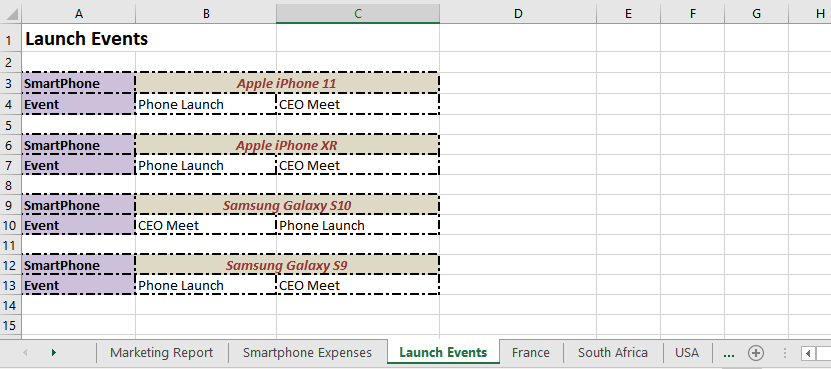Select the Launch Events sheet tab
The width and height of the screenshot is (831, 369).
pos(443,353)
